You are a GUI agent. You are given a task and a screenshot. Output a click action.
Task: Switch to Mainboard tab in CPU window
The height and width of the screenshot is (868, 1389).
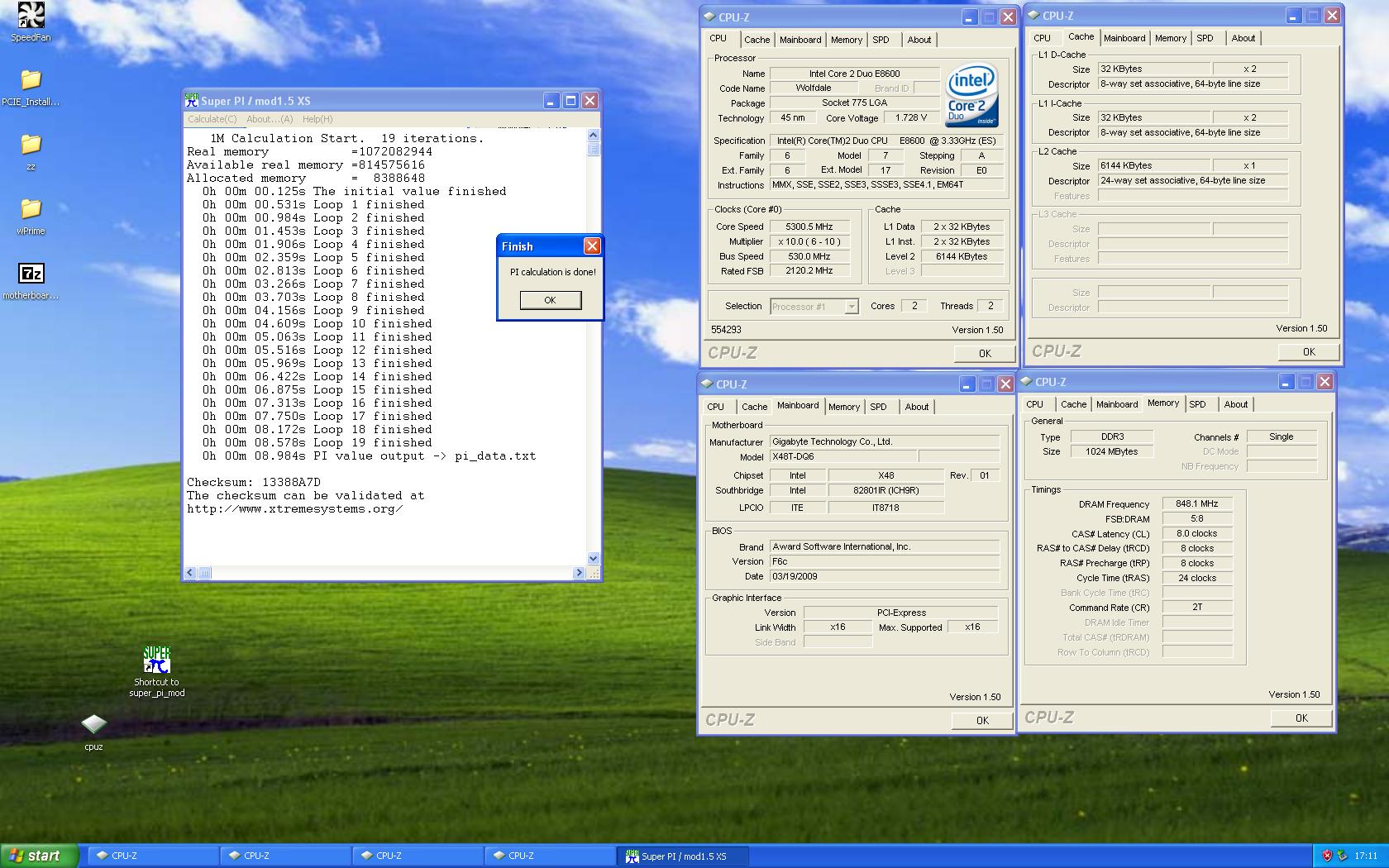800,40
